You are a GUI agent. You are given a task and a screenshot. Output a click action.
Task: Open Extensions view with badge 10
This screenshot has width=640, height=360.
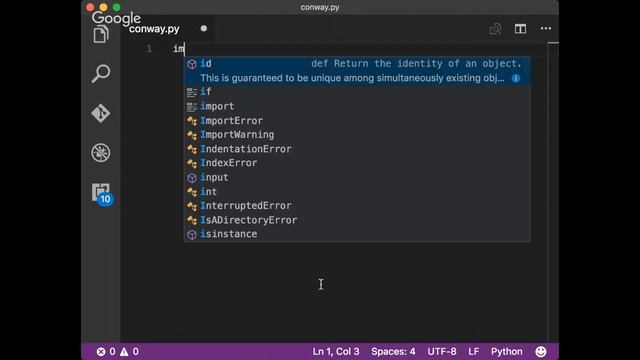point(101,194)
